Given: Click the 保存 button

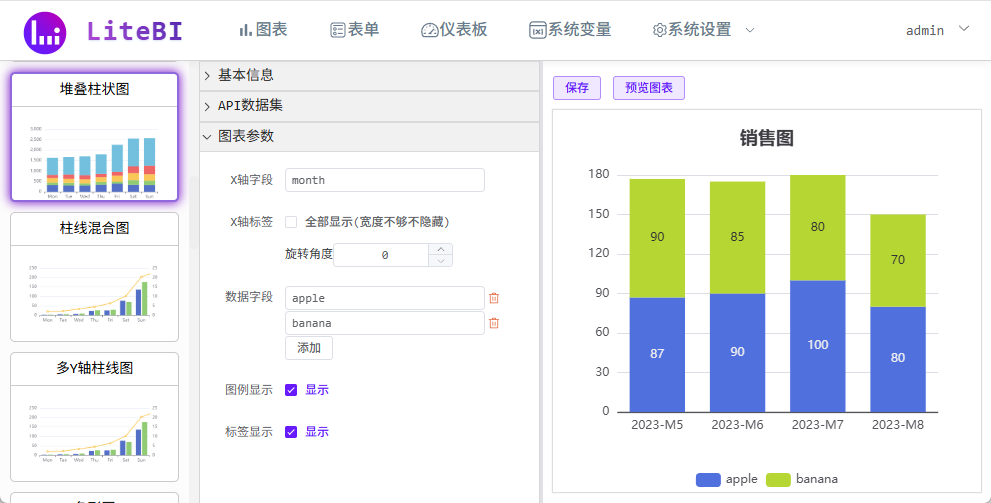Looking at the screenshot, I should point(577,88).
